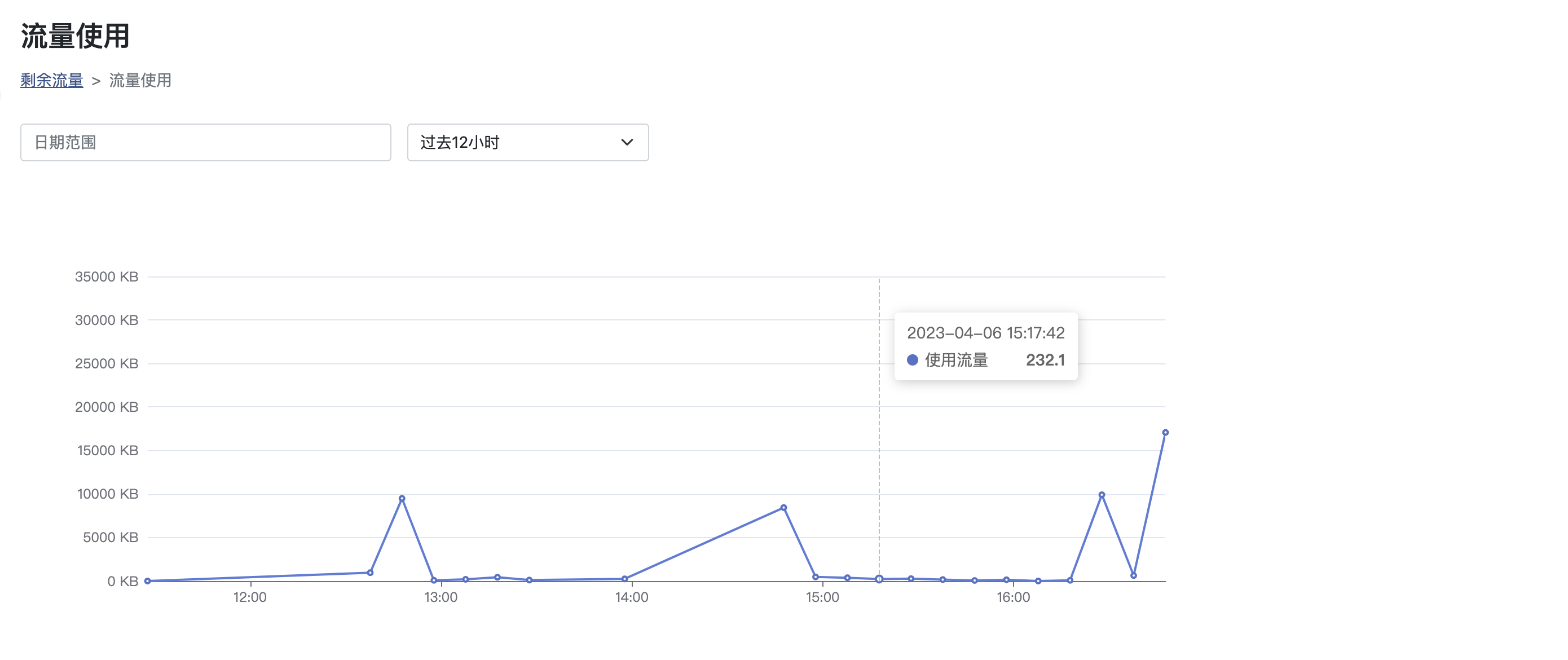This screenshot has height=660, width=1568.
Task: Click the blue 使用流量 legend dot in tooltip
Action: (x=912, y=360)
